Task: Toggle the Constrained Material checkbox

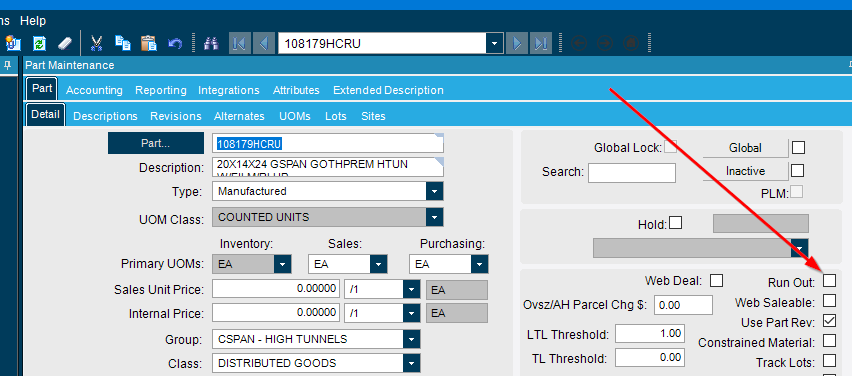Action: point(829,341)
